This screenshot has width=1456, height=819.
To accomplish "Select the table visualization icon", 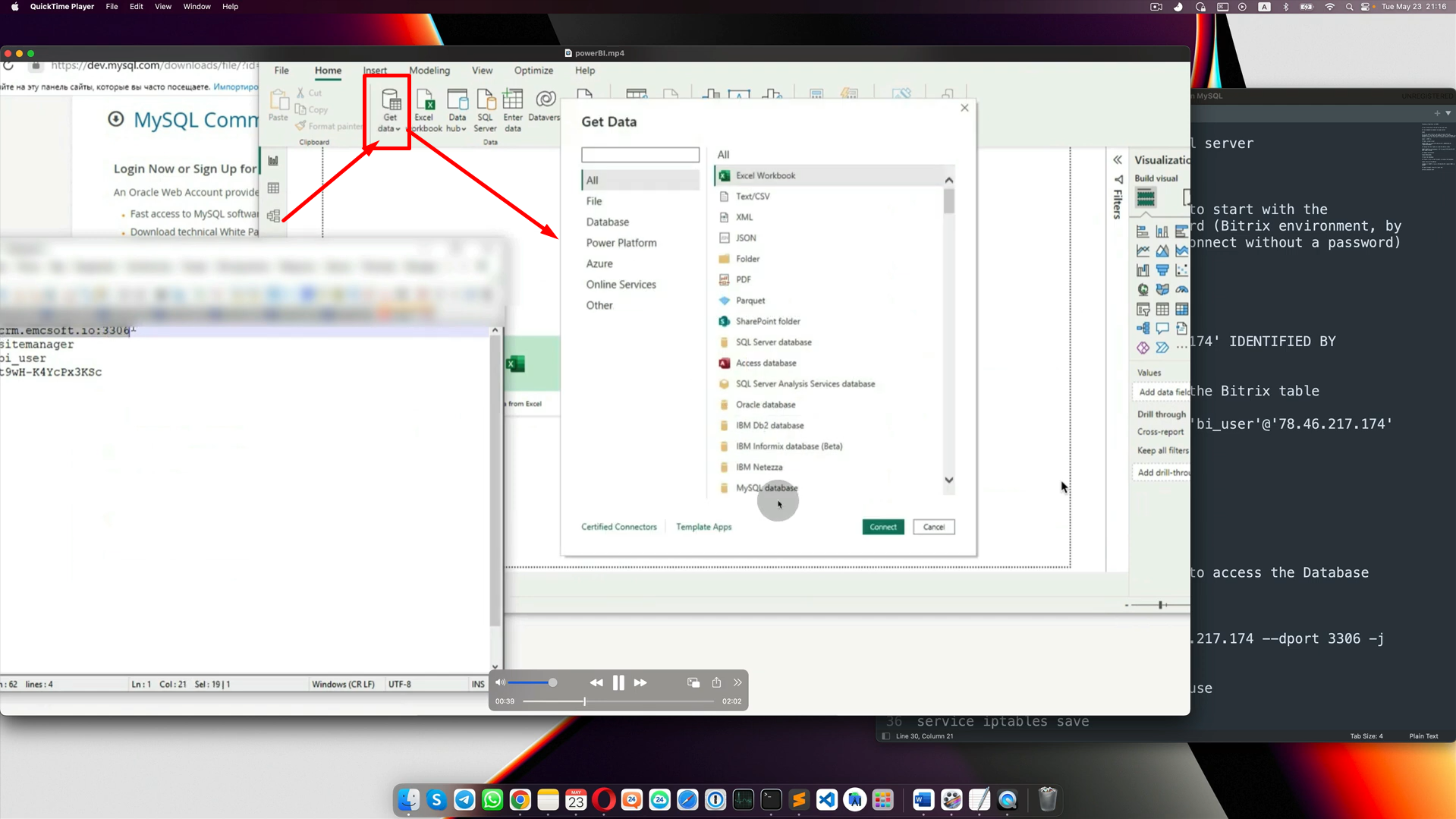I will 1162,309.
